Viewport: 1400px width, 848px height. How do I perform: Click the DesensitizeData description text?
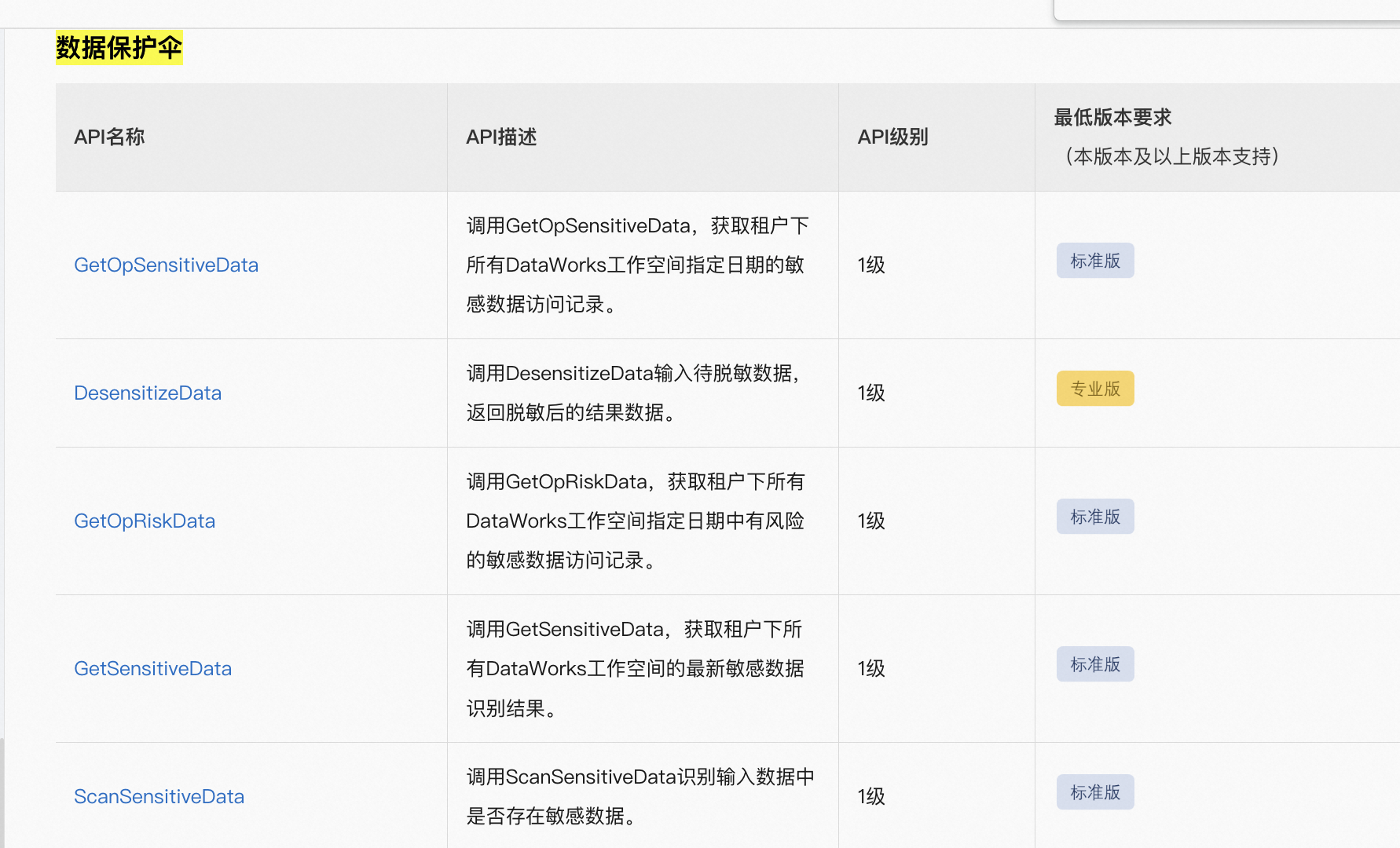(x=632, y=393)
